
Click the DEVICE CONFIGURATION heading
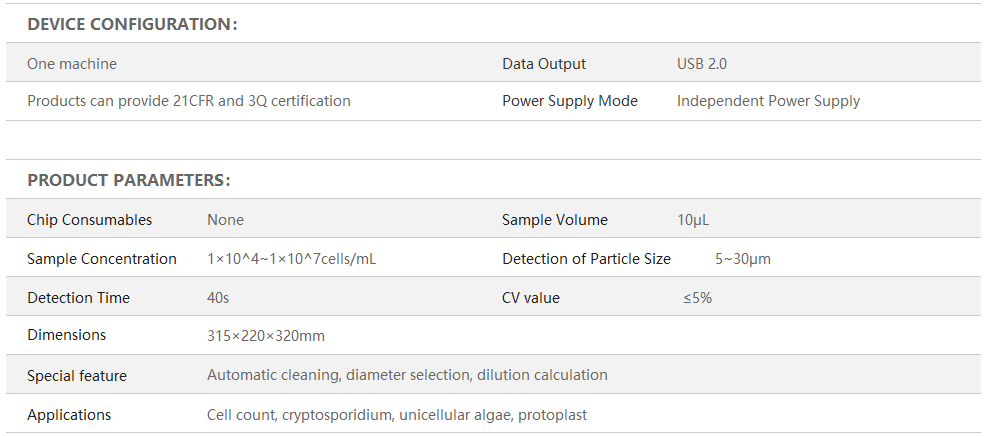132,24
